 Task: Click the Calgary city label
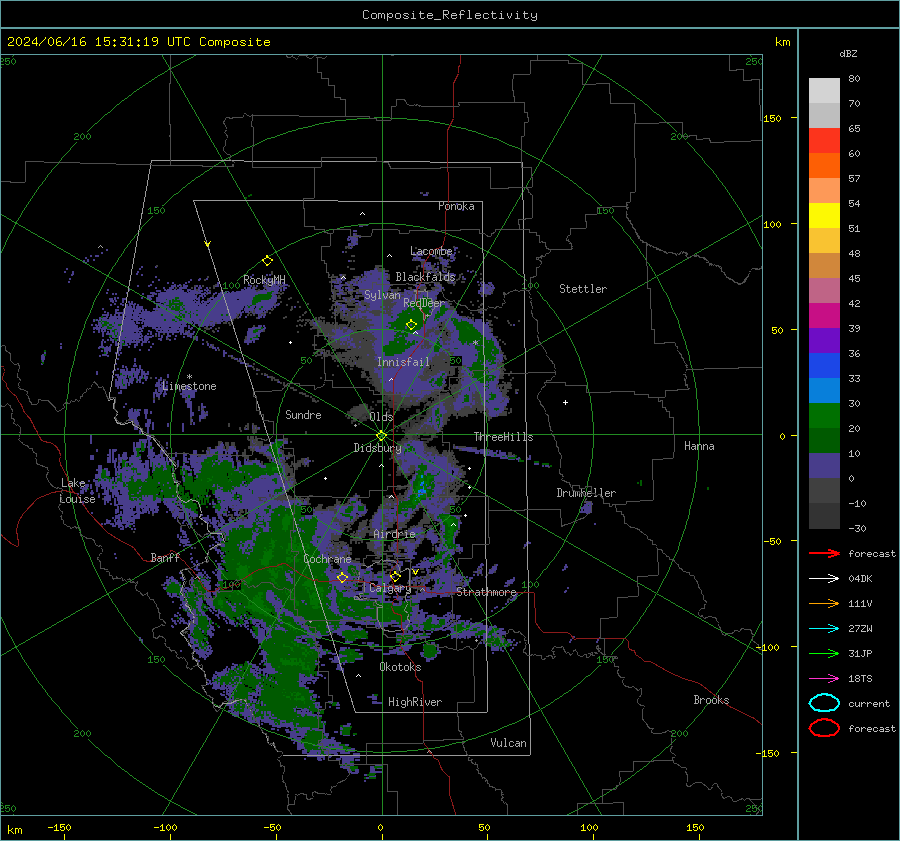pyautogui.click(x=390, y=588)
